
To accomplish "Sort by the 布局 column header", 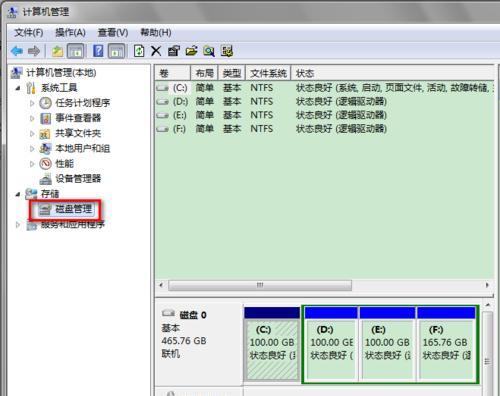I will click(204, 73).
